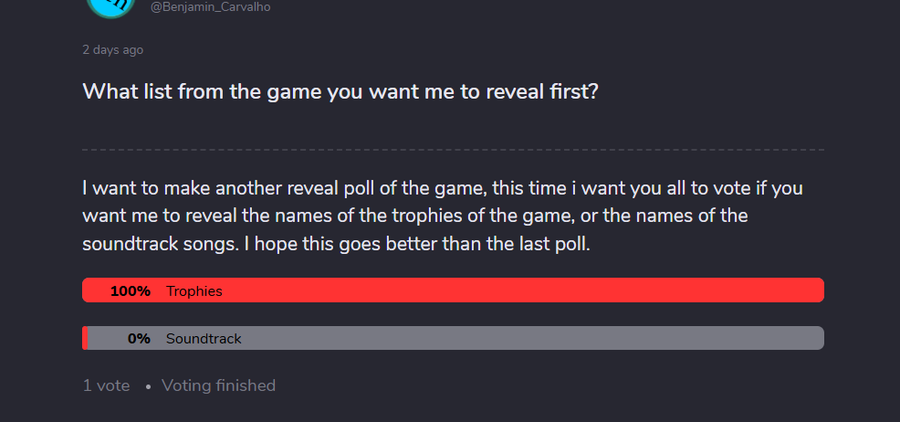The width and height of the screenshot is (900, 422).
Task: Select the red Trophies poll bar
Action: click(500, 291)
